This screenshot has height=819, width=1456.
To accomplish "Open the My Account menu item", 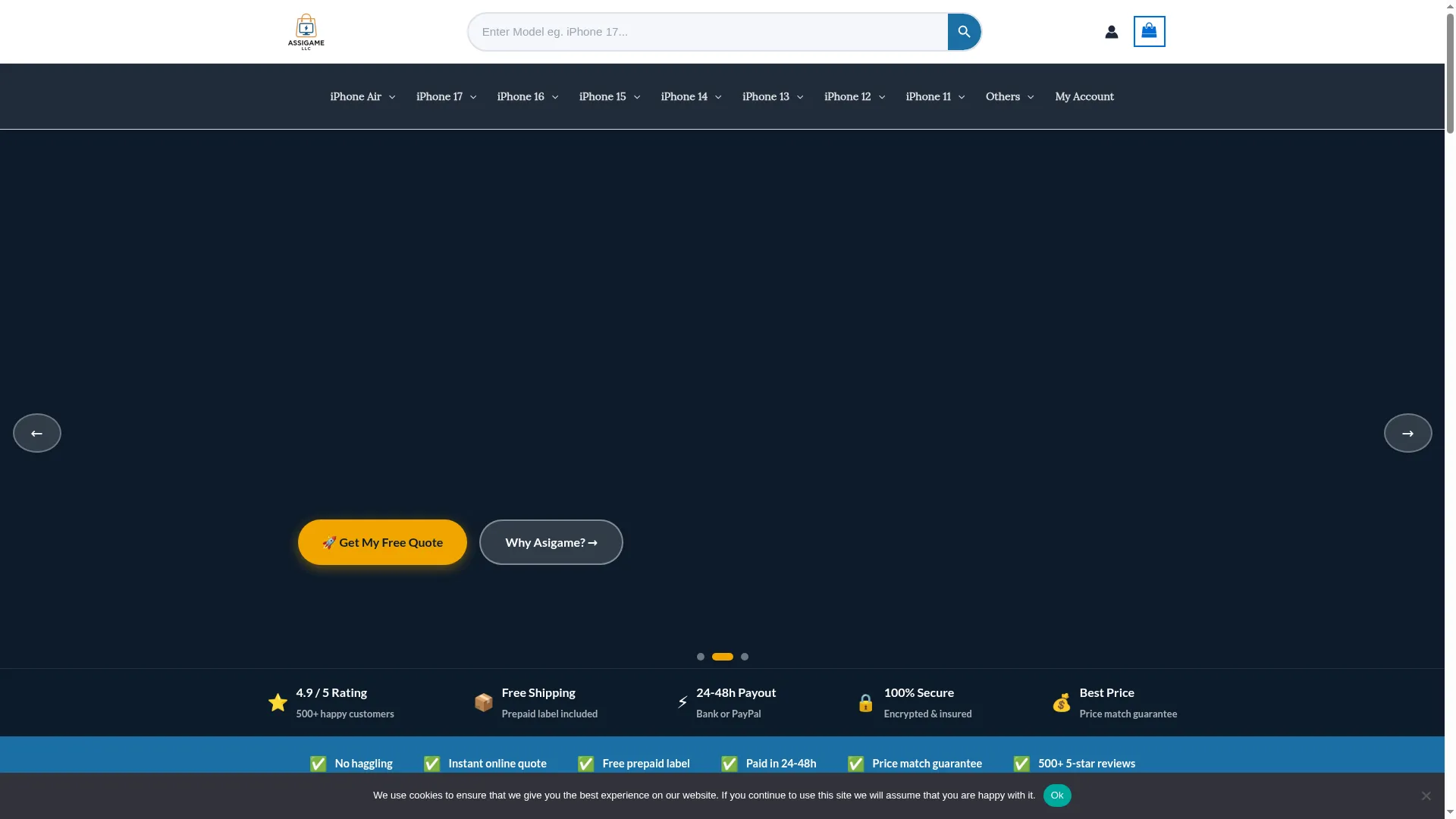I will point(1084,96).
